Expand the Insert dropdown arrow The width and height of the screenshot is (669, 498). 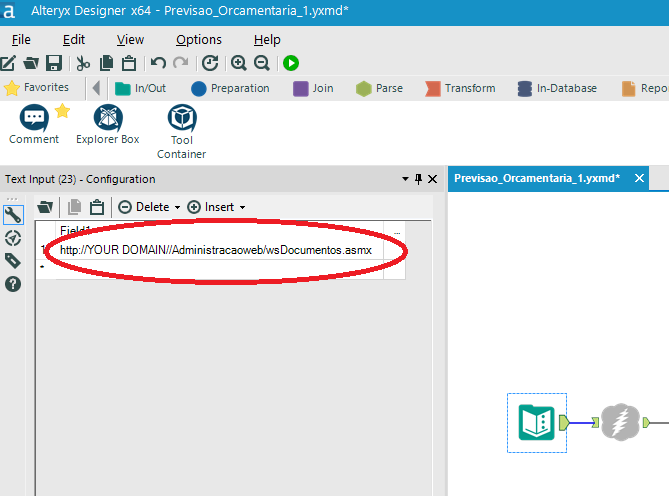click(x=242, y=207)
